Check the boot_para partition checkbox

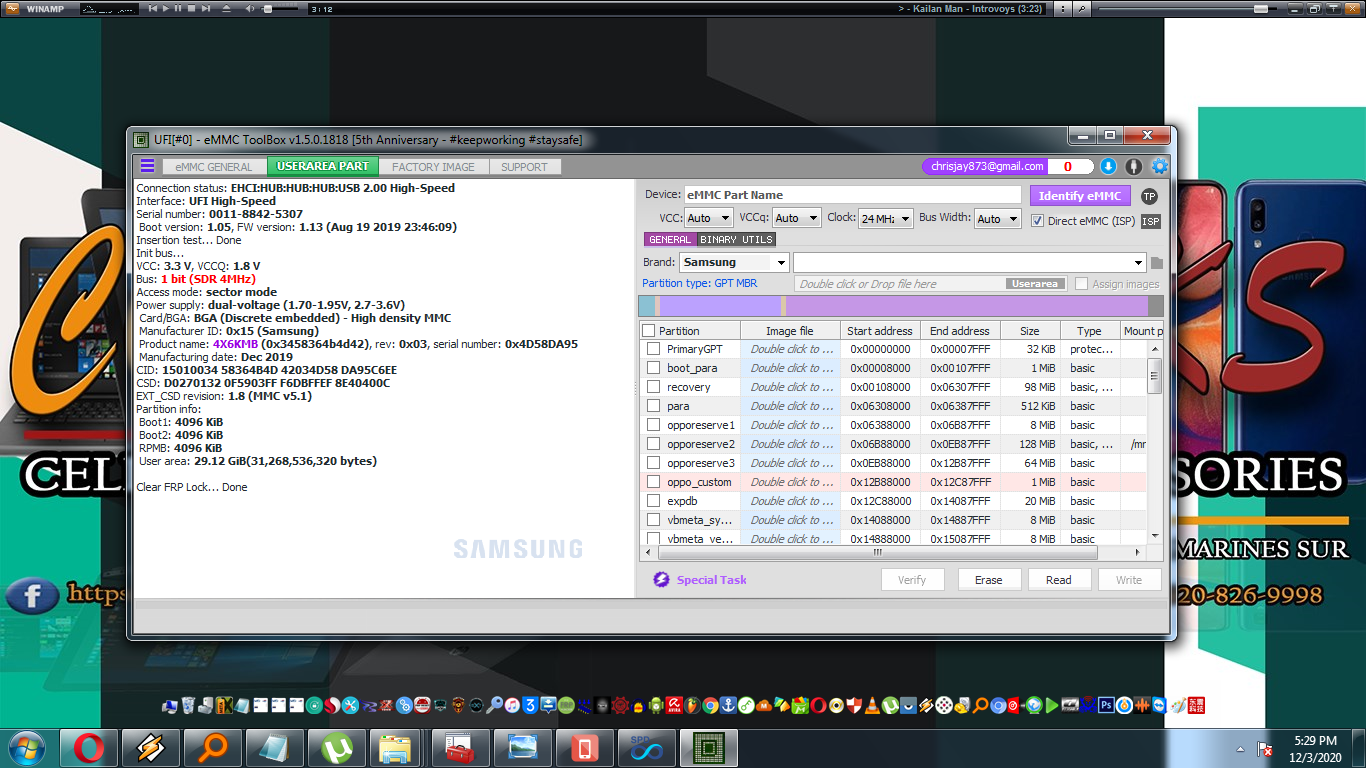tap(654, 368)
